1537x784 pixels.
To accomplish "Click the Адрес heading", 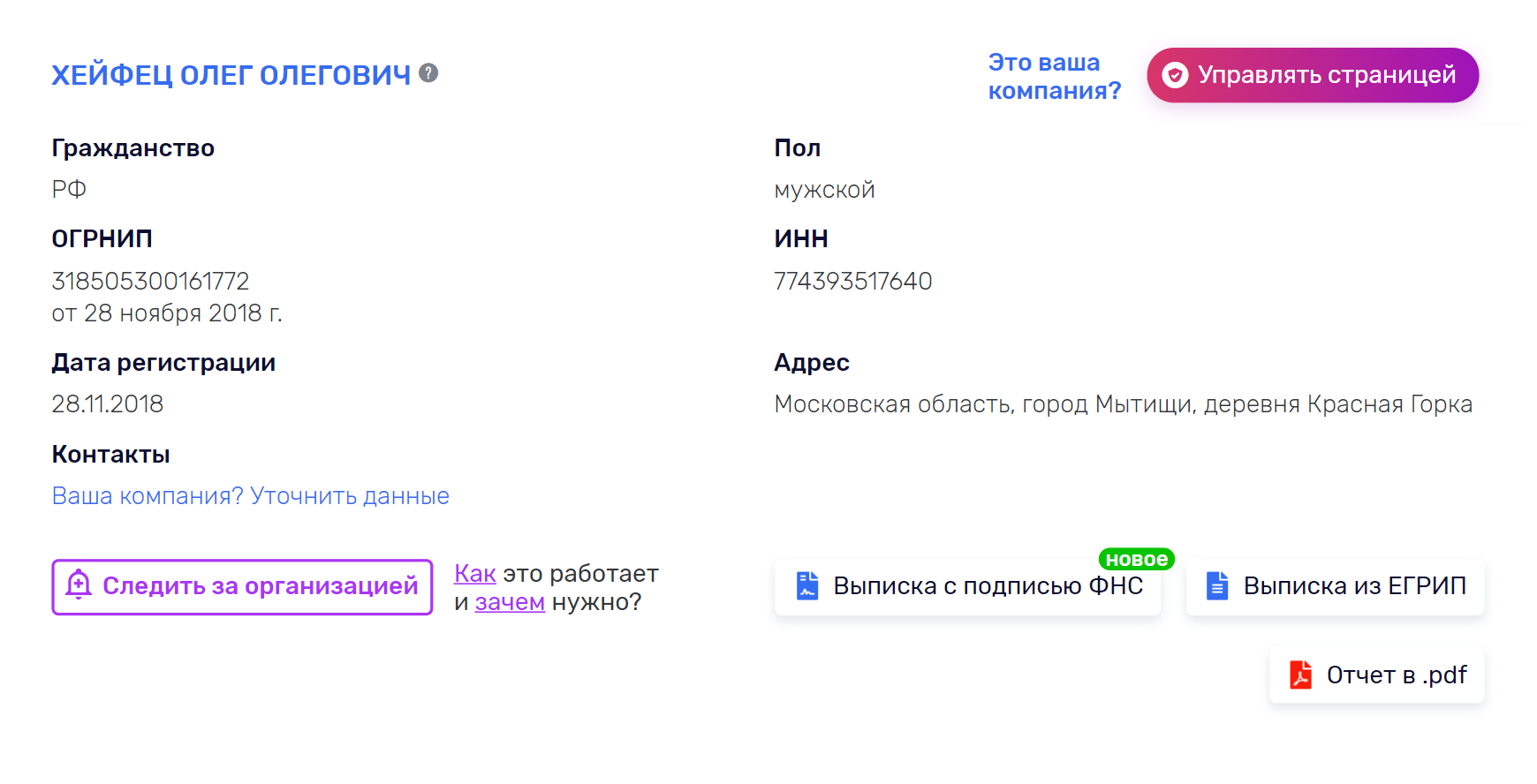I will [812, 363].
